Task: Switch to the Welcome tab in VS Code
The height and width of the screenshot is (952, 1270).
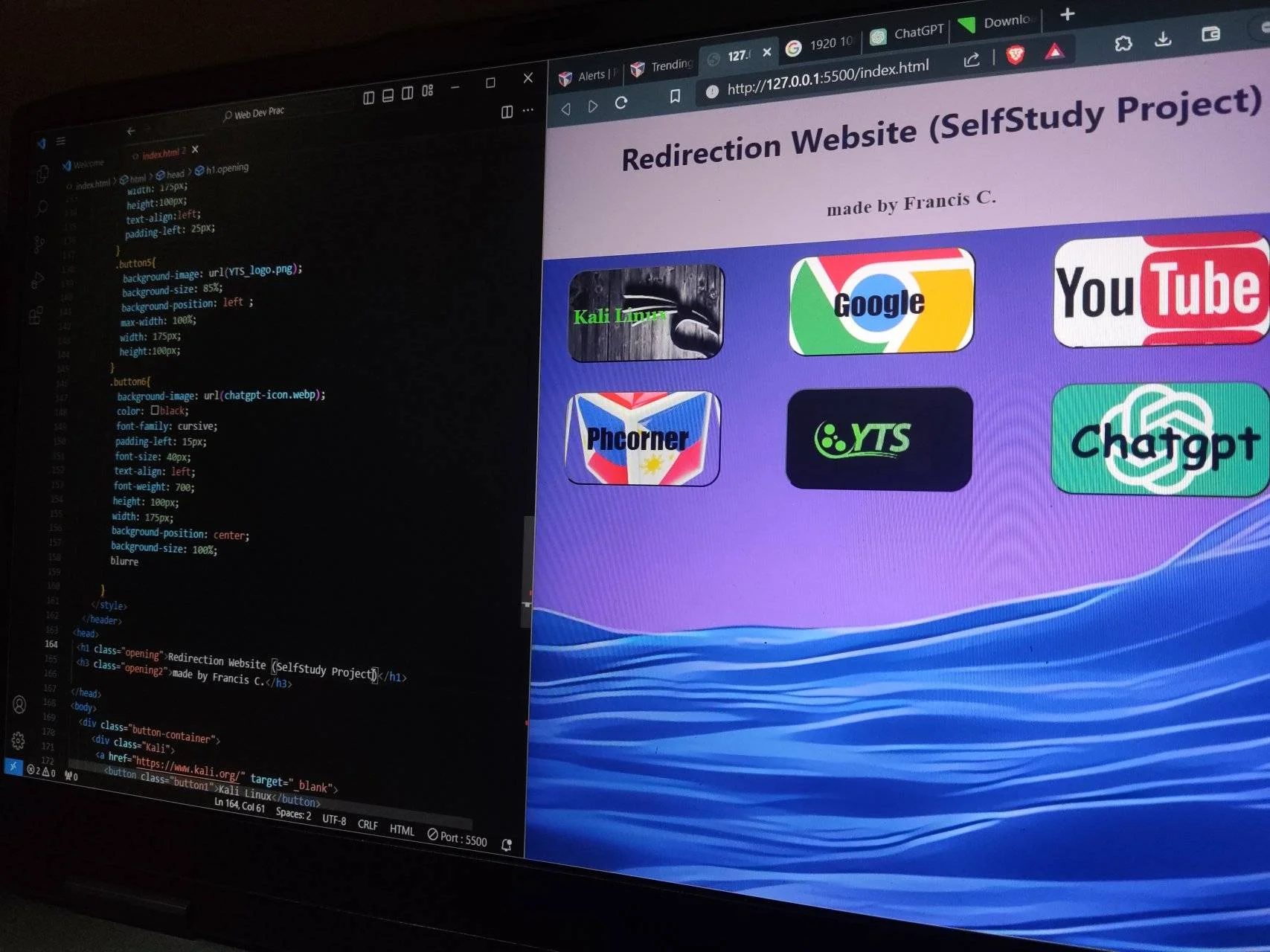Action: pos(83,164)
